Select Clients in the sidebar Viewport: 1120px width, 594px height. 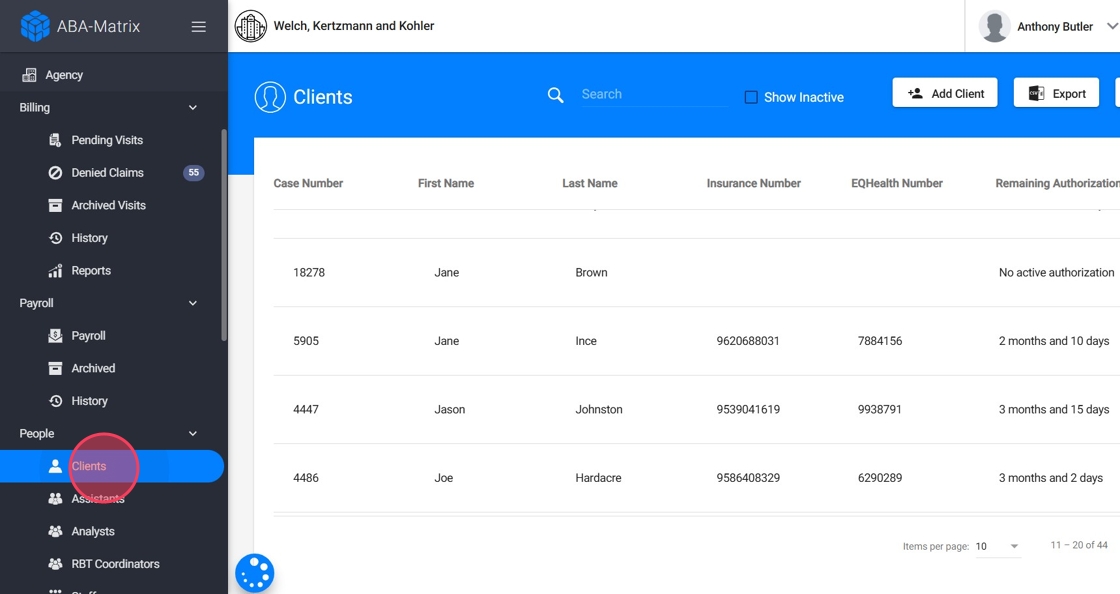tap(112, 466)
